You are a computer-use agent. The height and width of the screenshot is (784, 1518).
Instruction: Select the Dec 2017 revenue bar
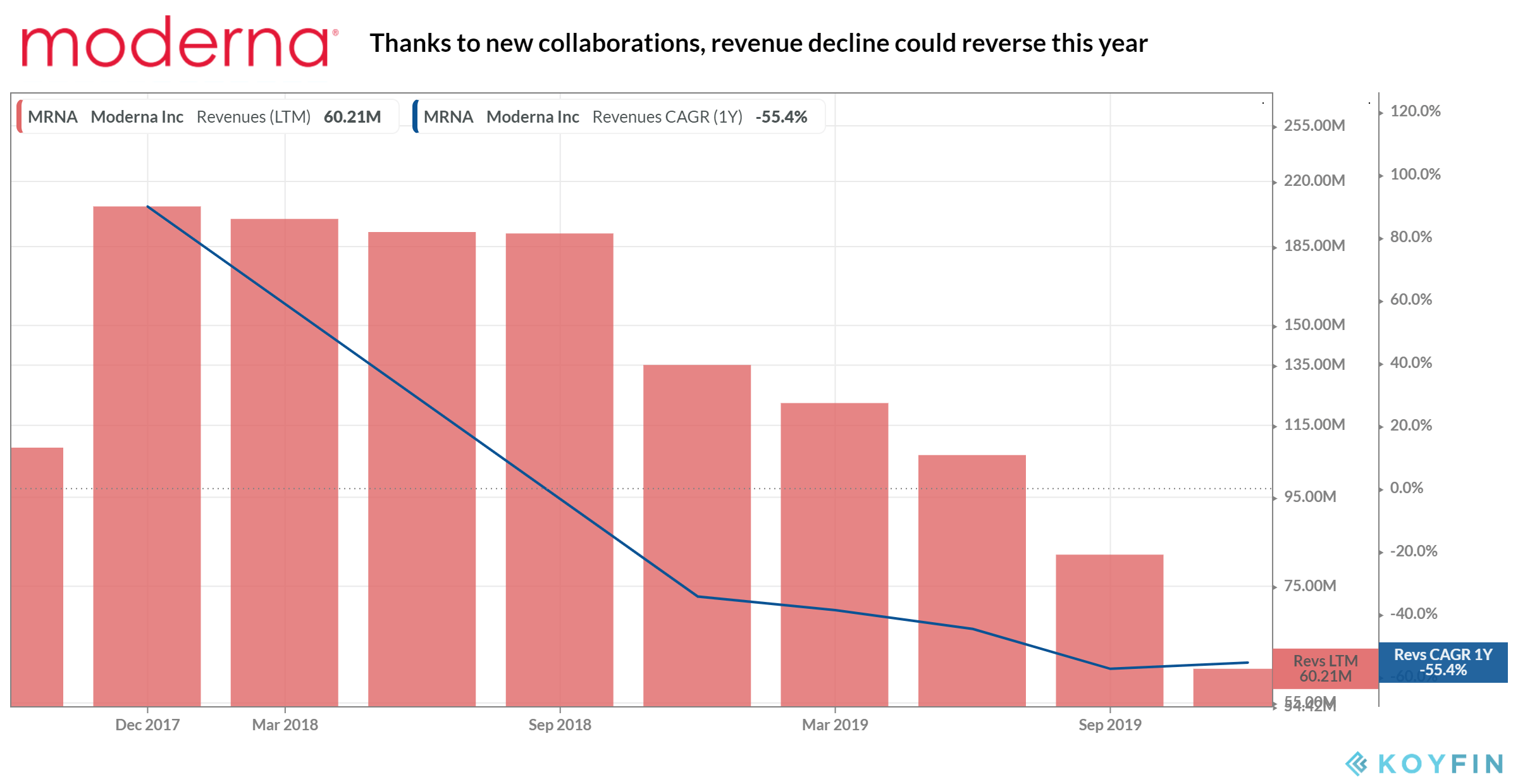(147, 456)
